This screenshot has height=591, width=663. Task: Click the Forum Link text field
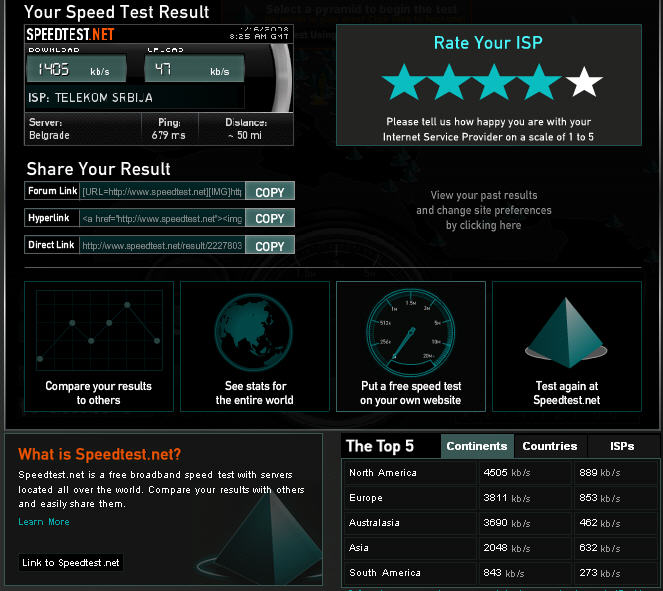tap(162, 191)
